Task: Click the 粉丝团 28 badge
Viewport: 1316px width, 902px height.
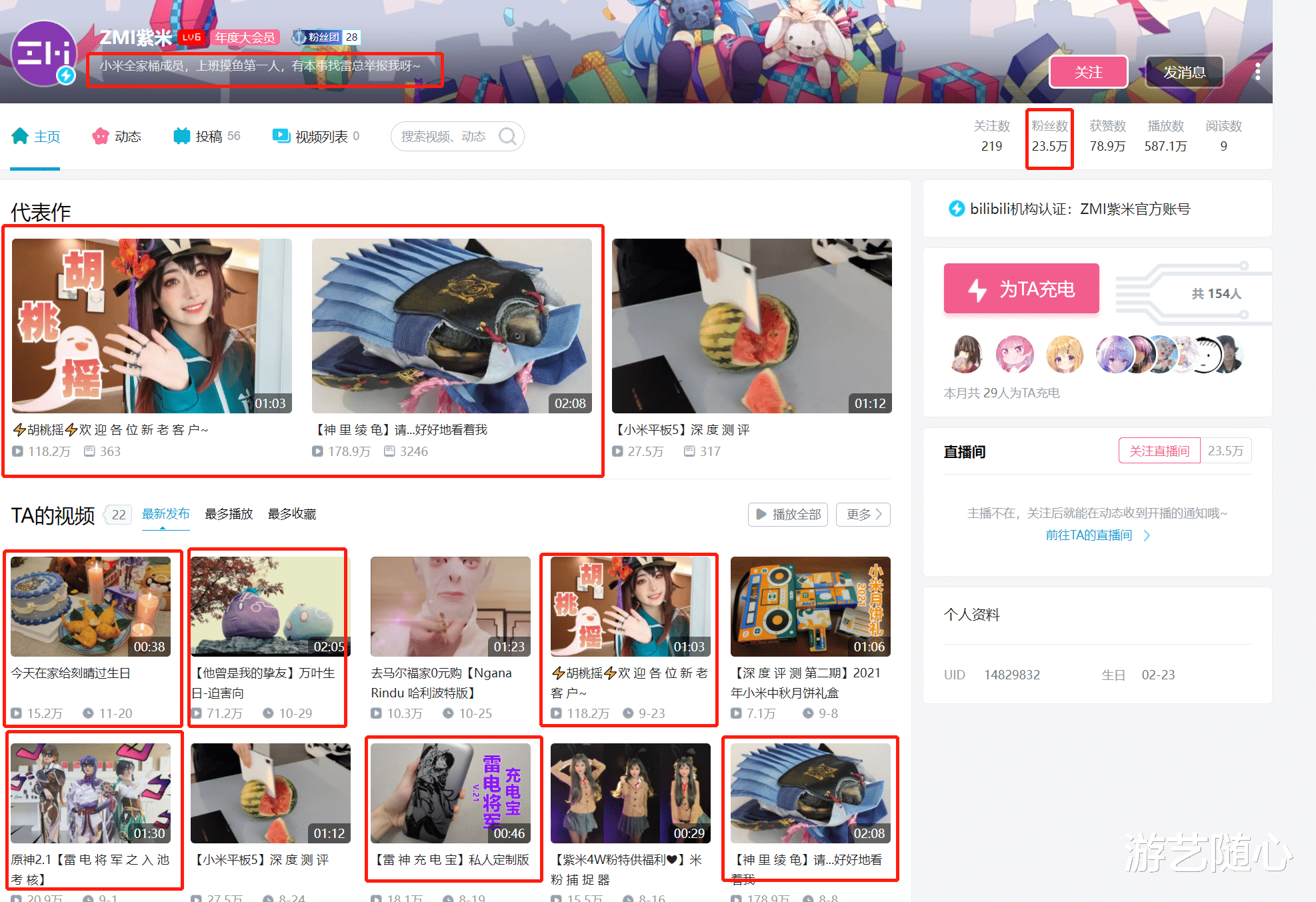Action: (x=327, y=37)
